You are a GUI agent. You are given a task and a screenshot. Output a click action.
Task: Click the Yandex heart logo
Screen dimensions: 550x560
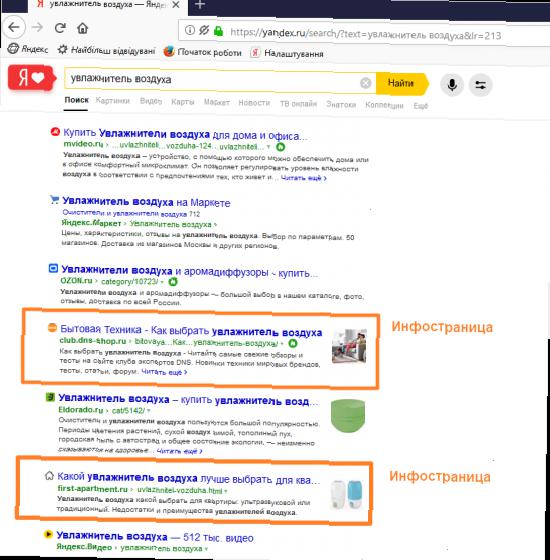(x=31, y=77)
